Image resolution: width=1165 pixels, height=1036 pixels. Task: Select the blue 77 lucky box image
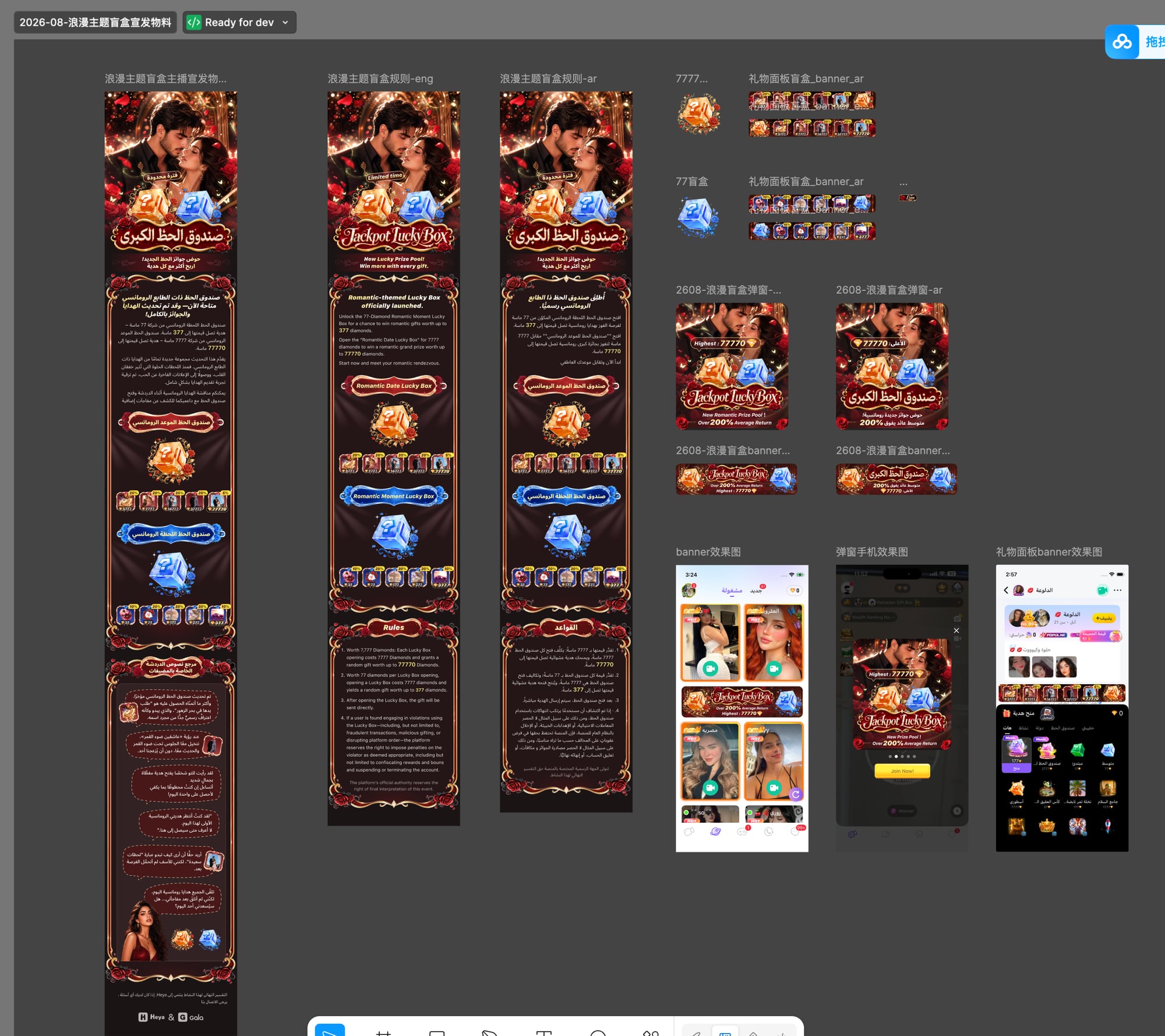[x=698, y=217]
